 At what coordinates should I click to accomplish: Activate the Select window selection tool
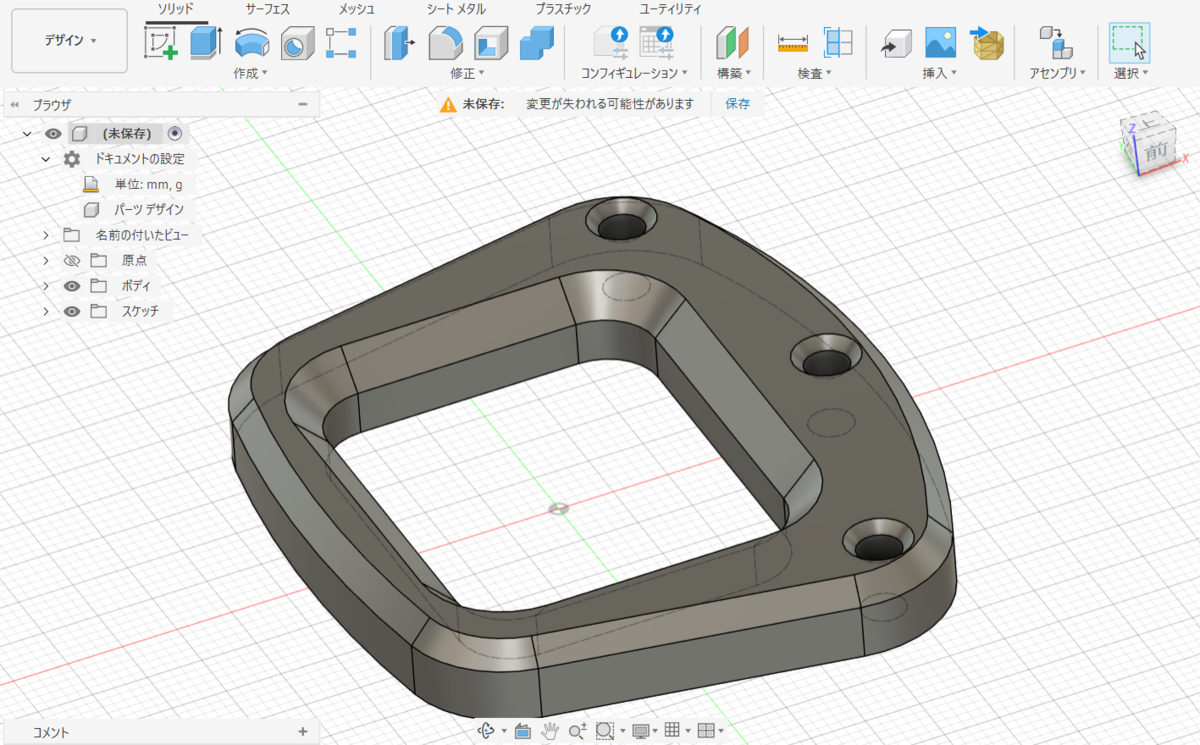(1130, 44)
